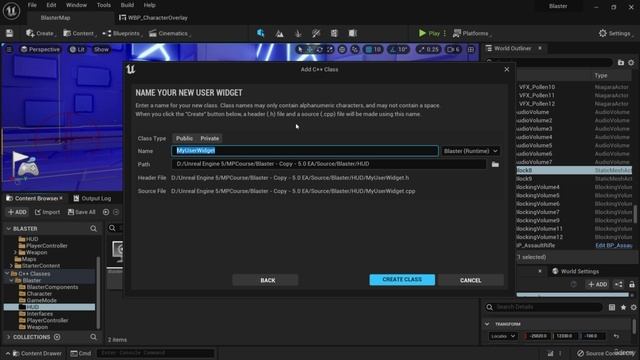Viewport: 640px width, 360px height.
Task: Click the class Name input field
Action: point(305,151)
